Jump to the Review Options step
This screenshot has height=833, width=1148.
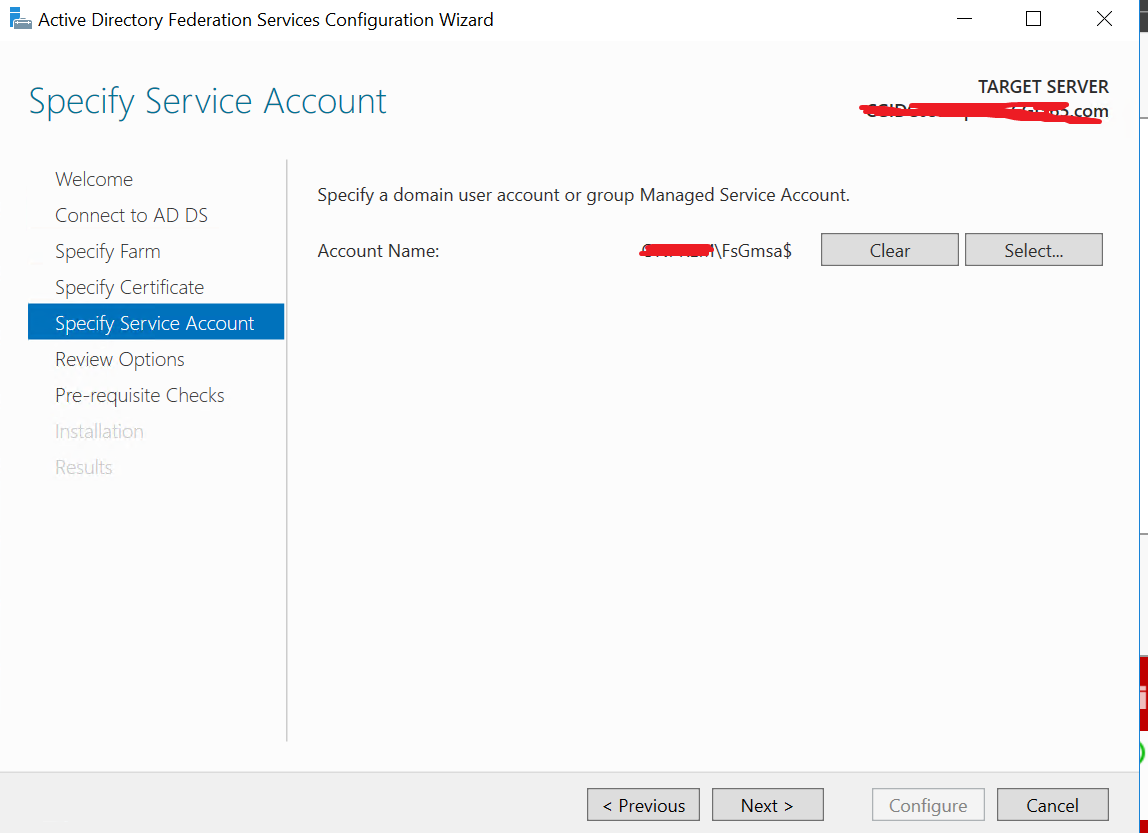pos(120,359)
